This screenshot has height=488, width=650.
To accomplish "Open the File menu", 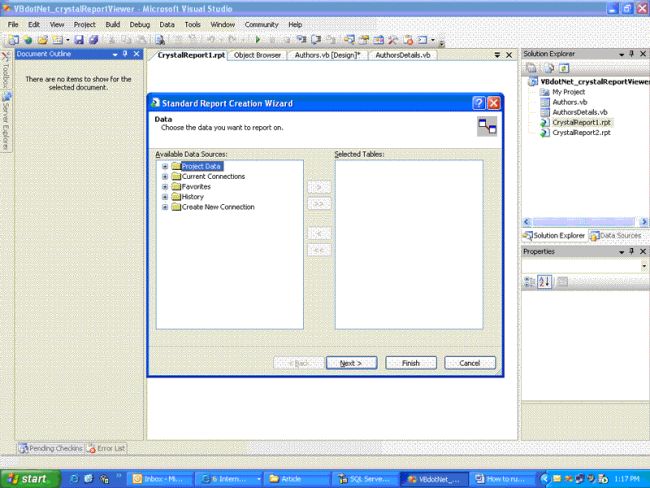I will click(x=13, y=24).
